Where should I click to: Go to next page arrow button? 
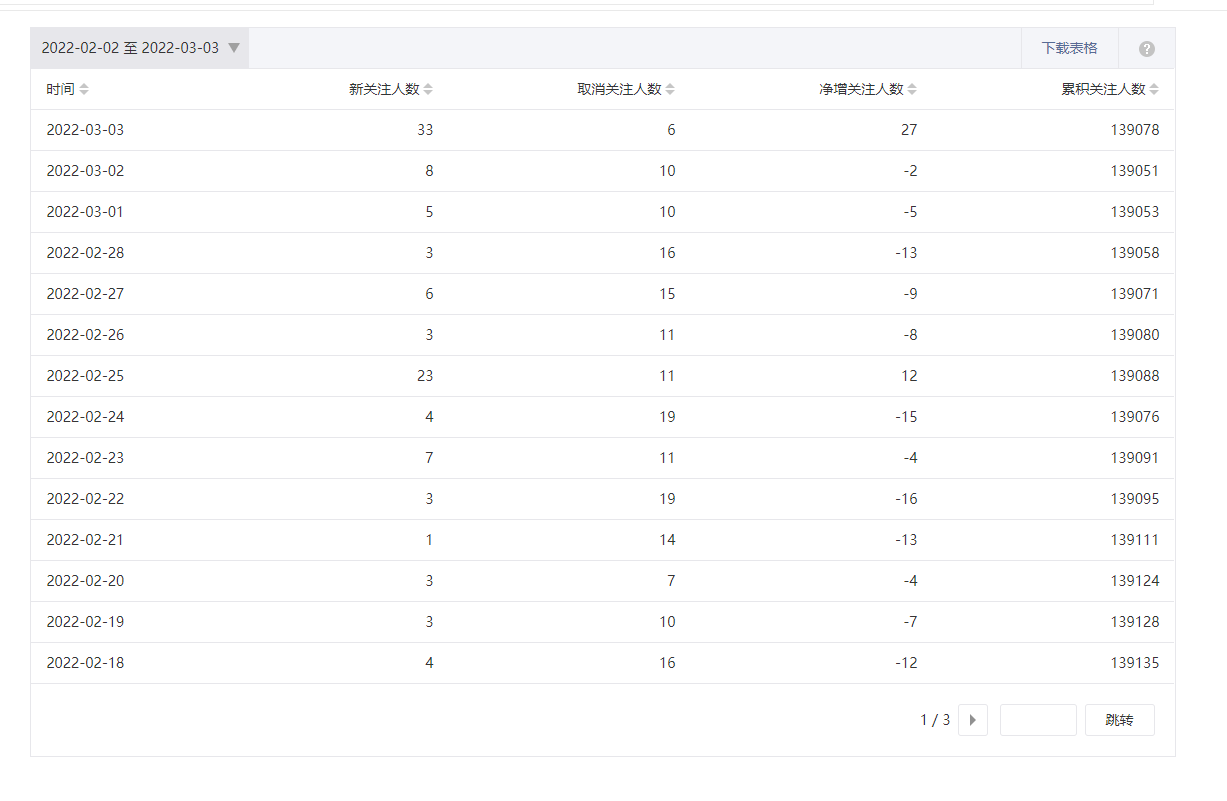click(x=973, y=720)
